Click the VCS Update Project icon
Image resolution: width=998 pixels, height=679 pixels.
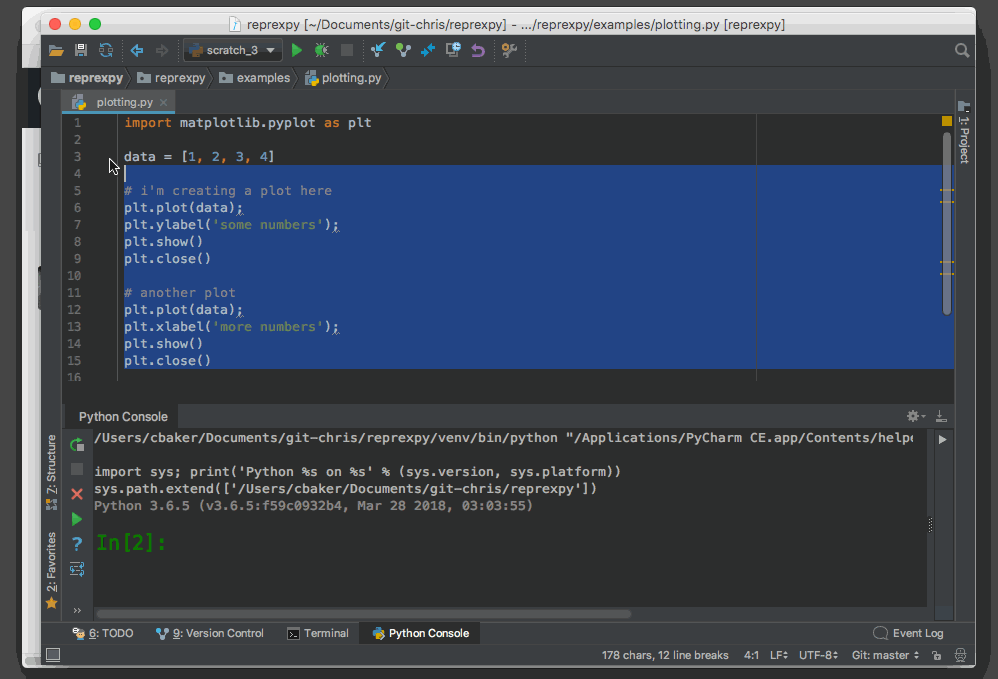378,50
